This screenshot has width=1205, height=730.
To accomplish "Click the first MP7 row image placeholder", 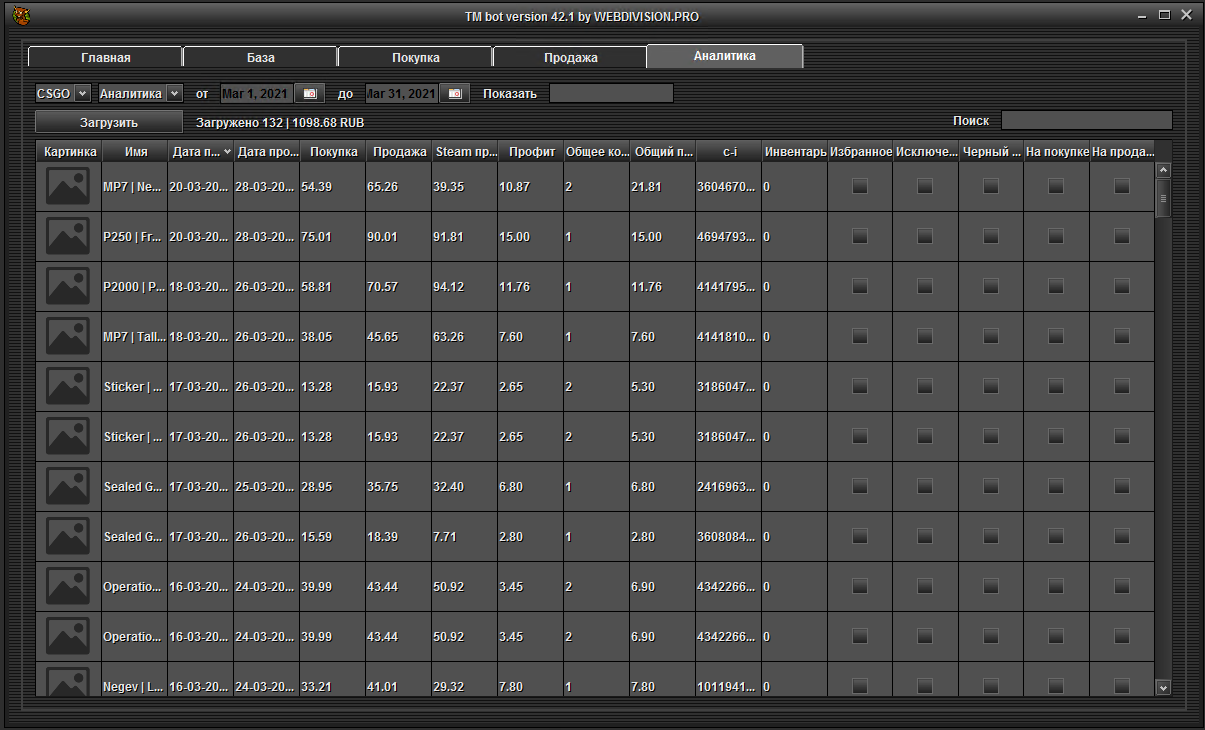I will (x=68, y=187).
